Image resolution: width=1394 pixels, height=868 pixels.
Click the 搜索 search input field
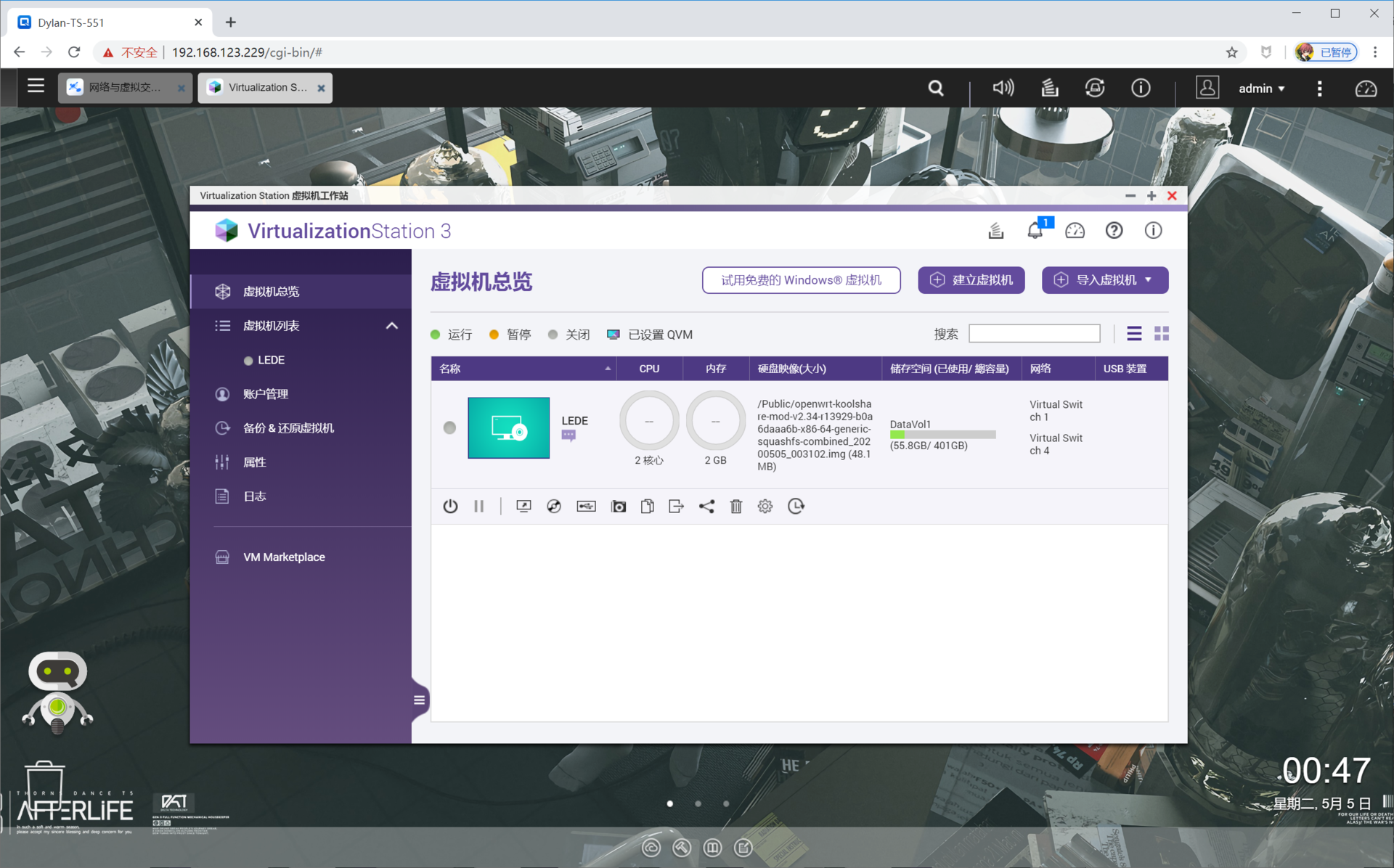(1034, 334)
